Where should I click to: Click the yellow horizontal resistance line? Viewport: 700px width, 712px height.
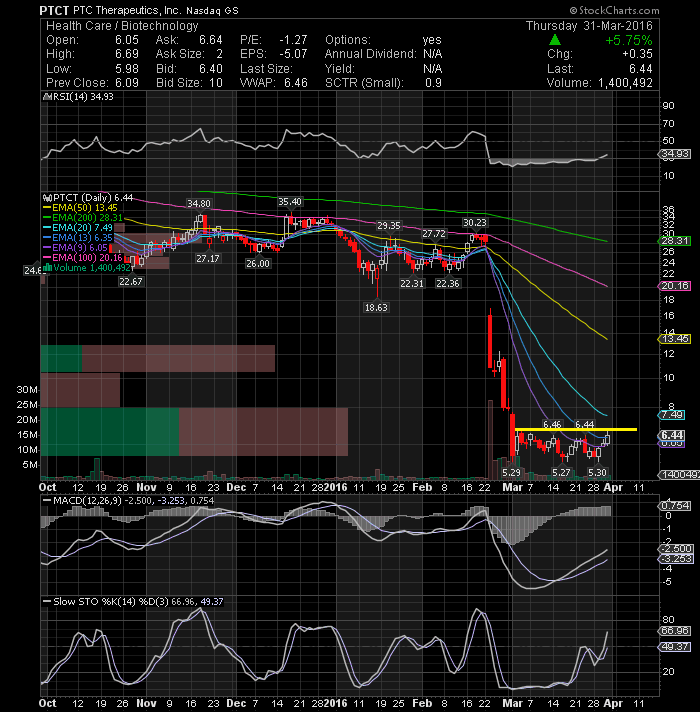pos(576,429)
